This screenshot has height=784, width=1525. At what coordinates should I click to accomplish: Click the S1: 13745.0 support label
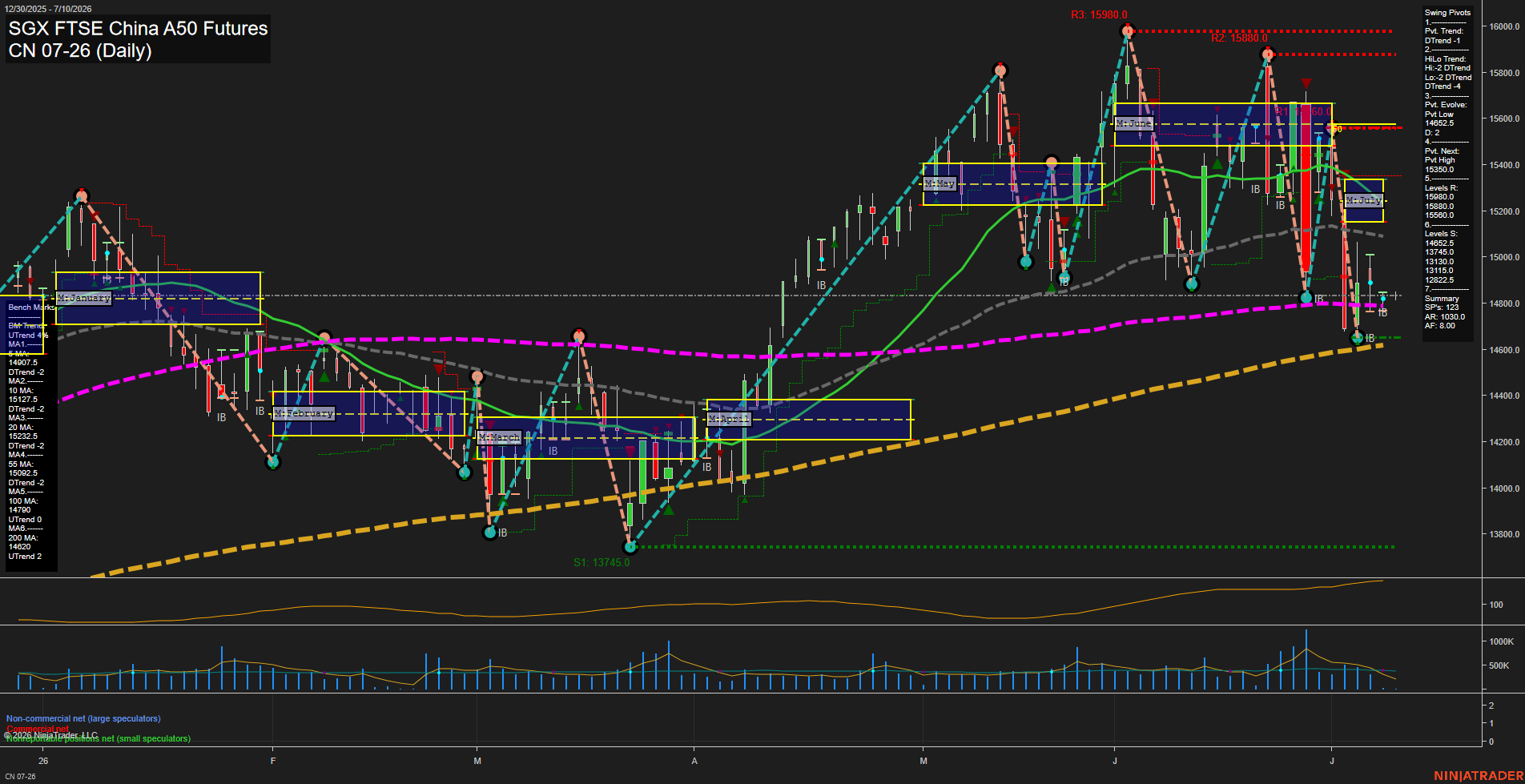[602, 562]
